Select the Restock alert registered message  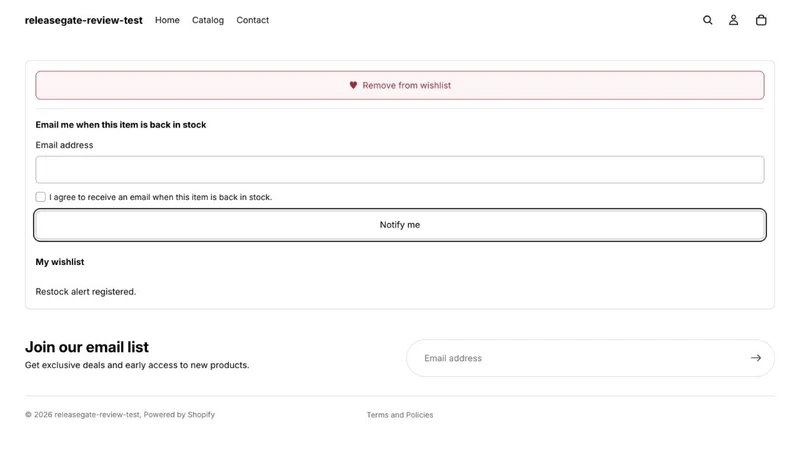click(x=86, y=292)
